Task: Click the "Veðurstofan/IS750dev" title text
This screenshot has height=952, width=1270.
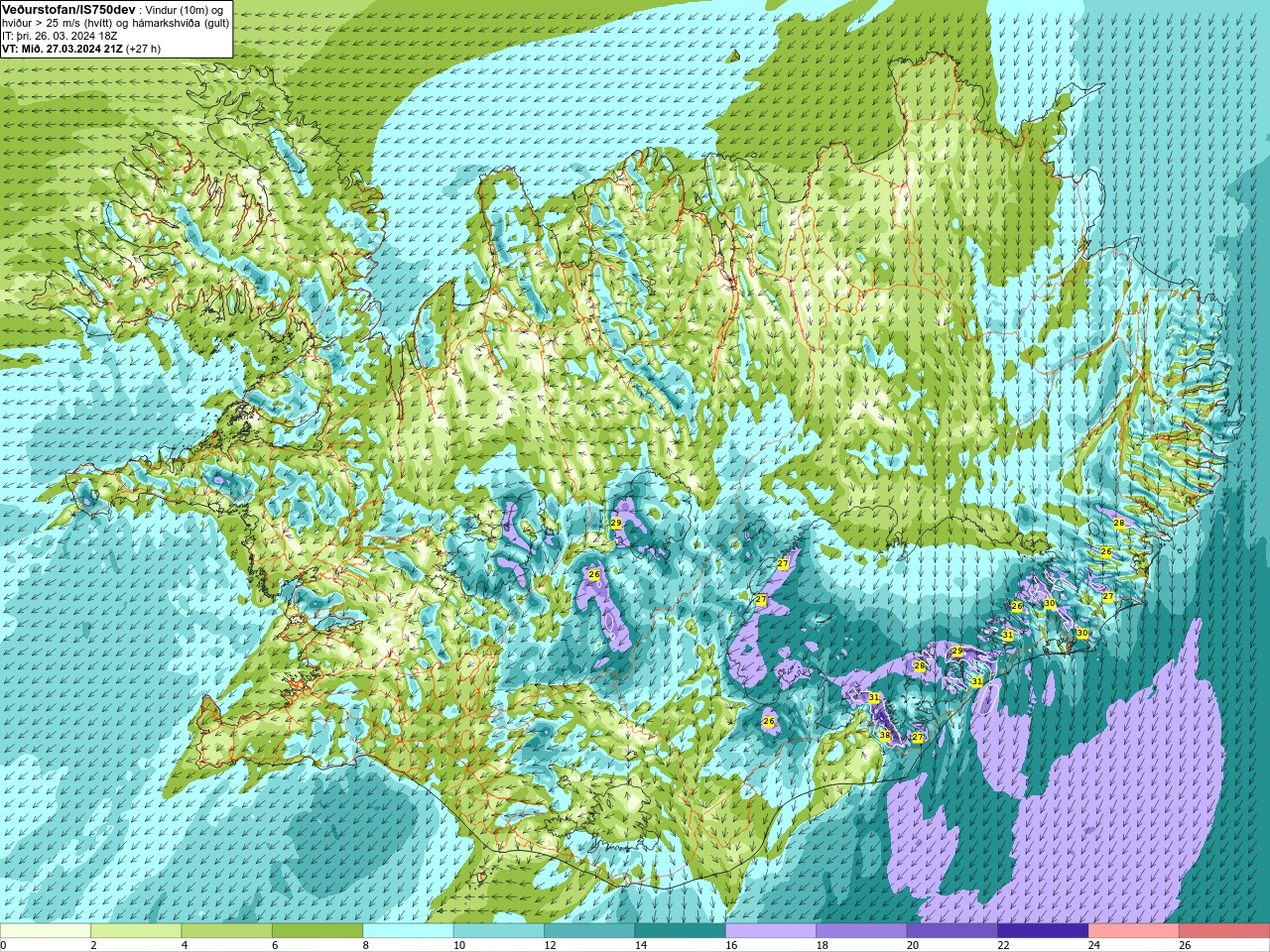Action: tap(69, 9)
